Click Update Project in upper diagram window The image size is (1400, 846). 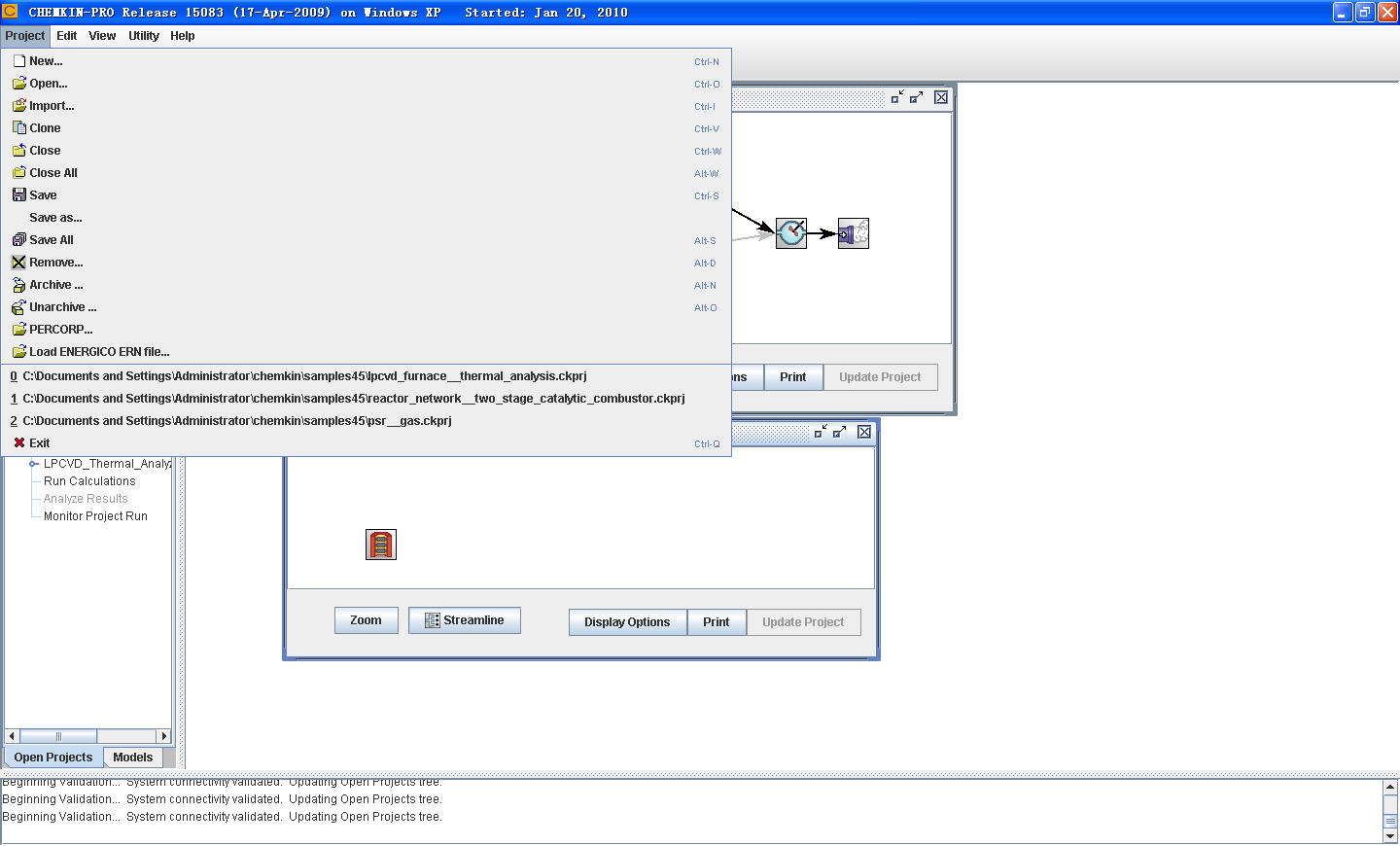(880, 377)
